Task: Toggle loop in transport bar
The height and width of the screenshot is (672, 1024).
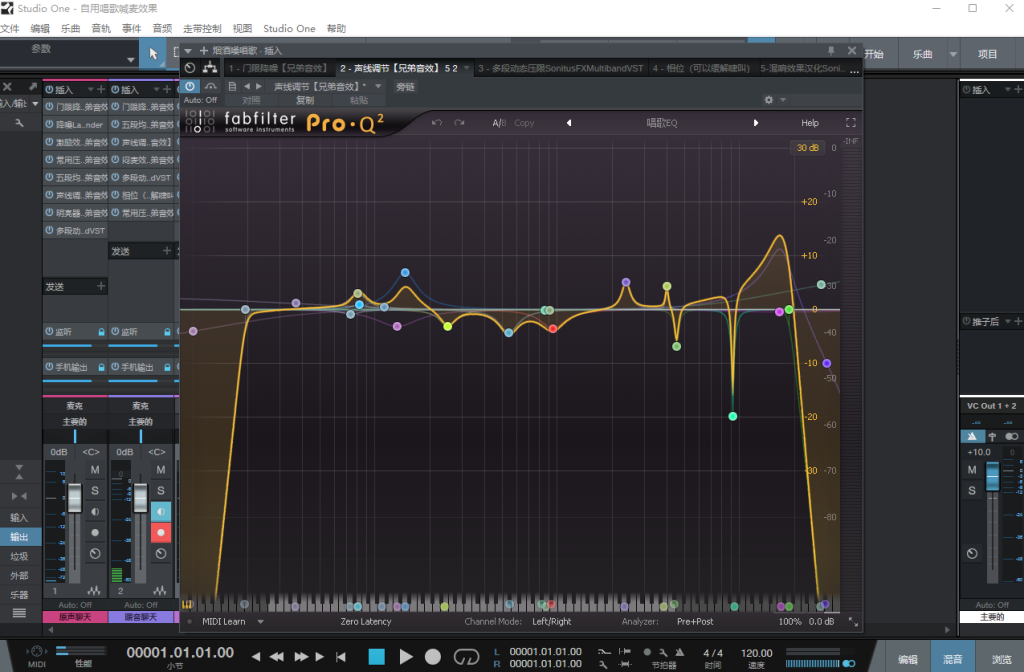Action: pyautogui.click(x=466, y=656)
